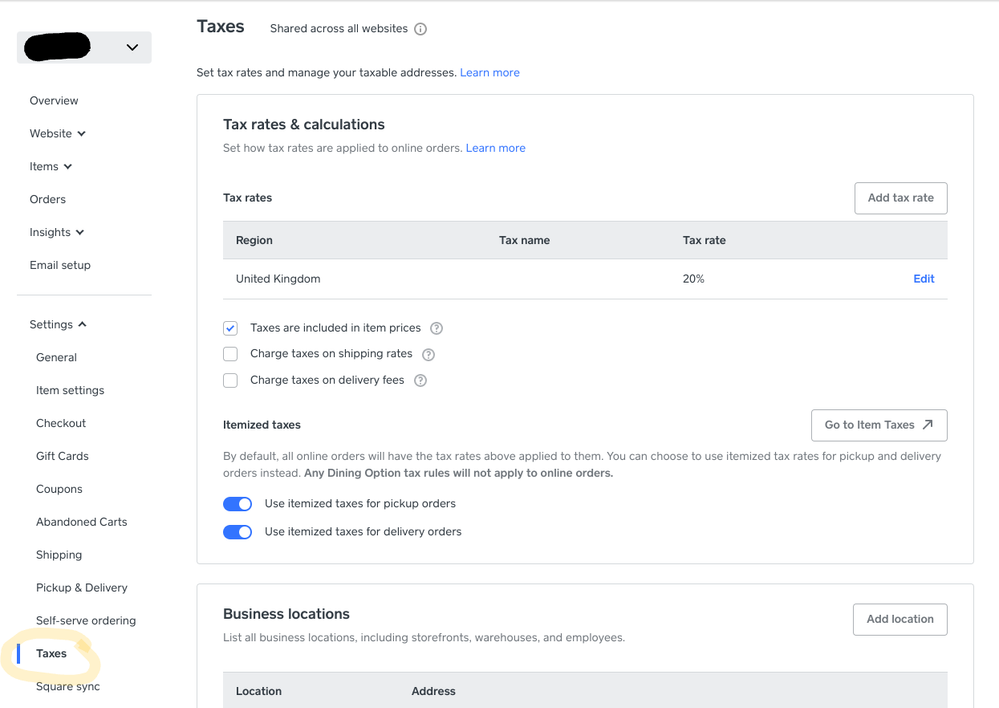Edit the United Kingdom tax rate

coord(923,279)
